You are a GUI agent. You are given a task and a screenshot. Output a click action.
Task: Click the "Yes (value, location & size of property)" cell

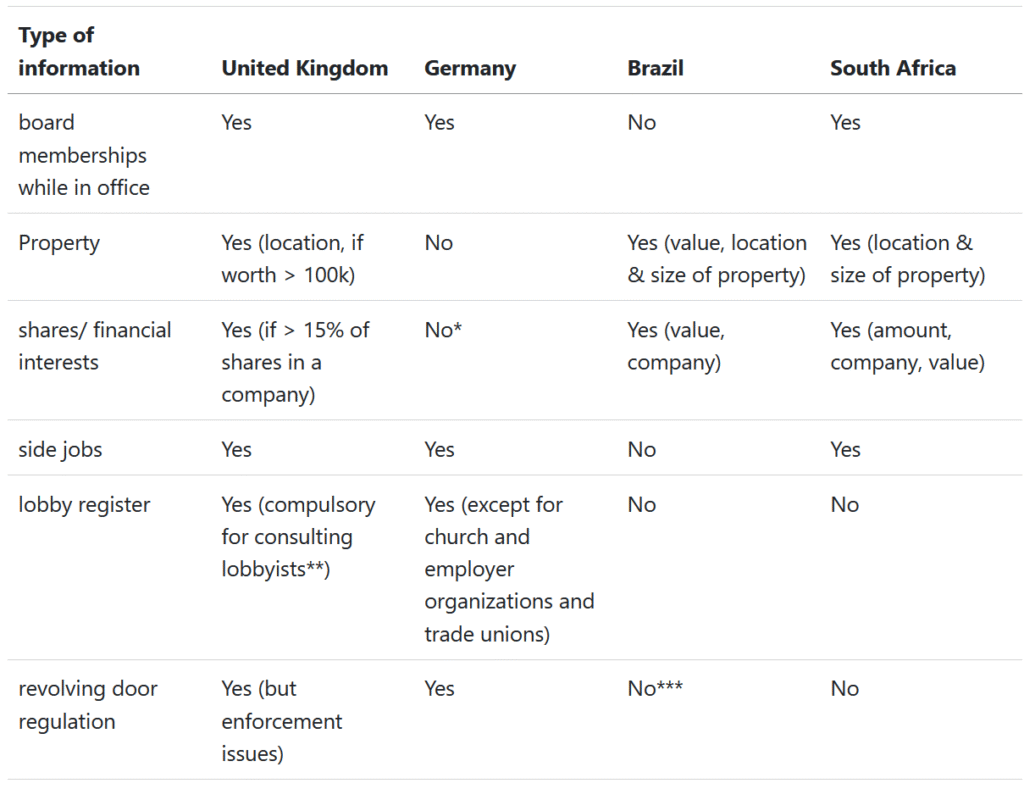tap(717, 259)
